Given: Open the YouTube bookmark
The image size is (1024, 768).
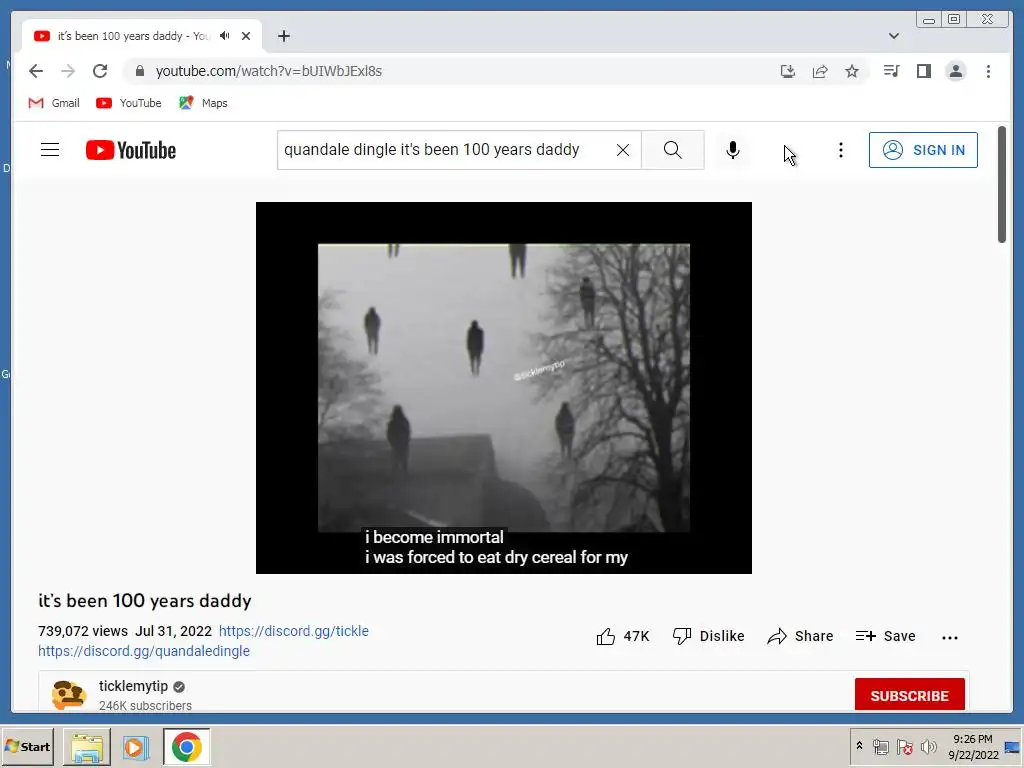Looking at the screenshot, I should (129, 103).
